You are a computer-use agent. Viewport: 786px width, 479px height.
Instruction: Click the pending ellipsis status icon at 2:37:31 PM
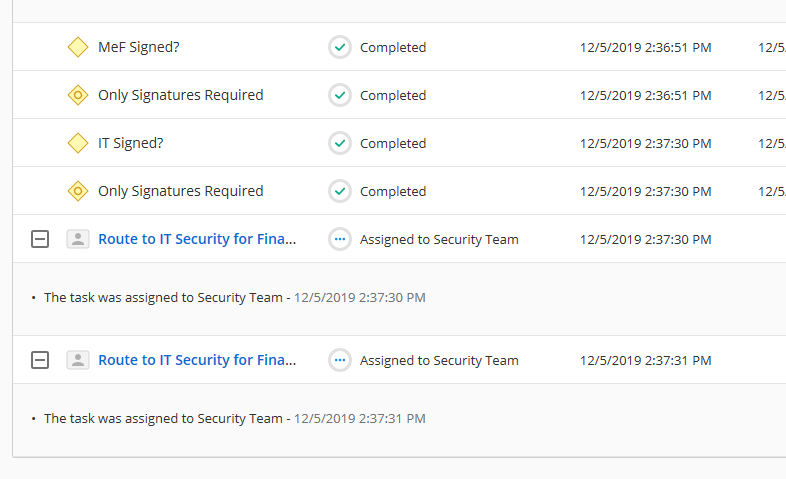(340, 360)
